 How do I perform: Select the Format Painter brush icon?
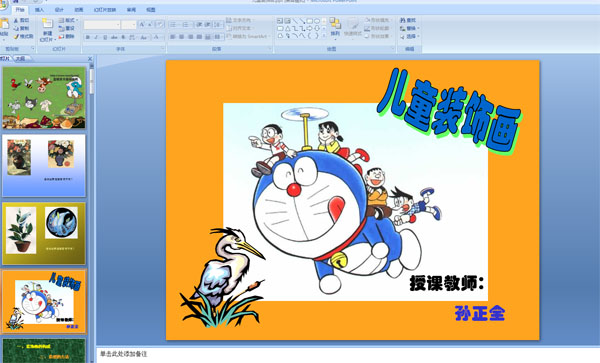pyautogui.click(x=16, y=37)
